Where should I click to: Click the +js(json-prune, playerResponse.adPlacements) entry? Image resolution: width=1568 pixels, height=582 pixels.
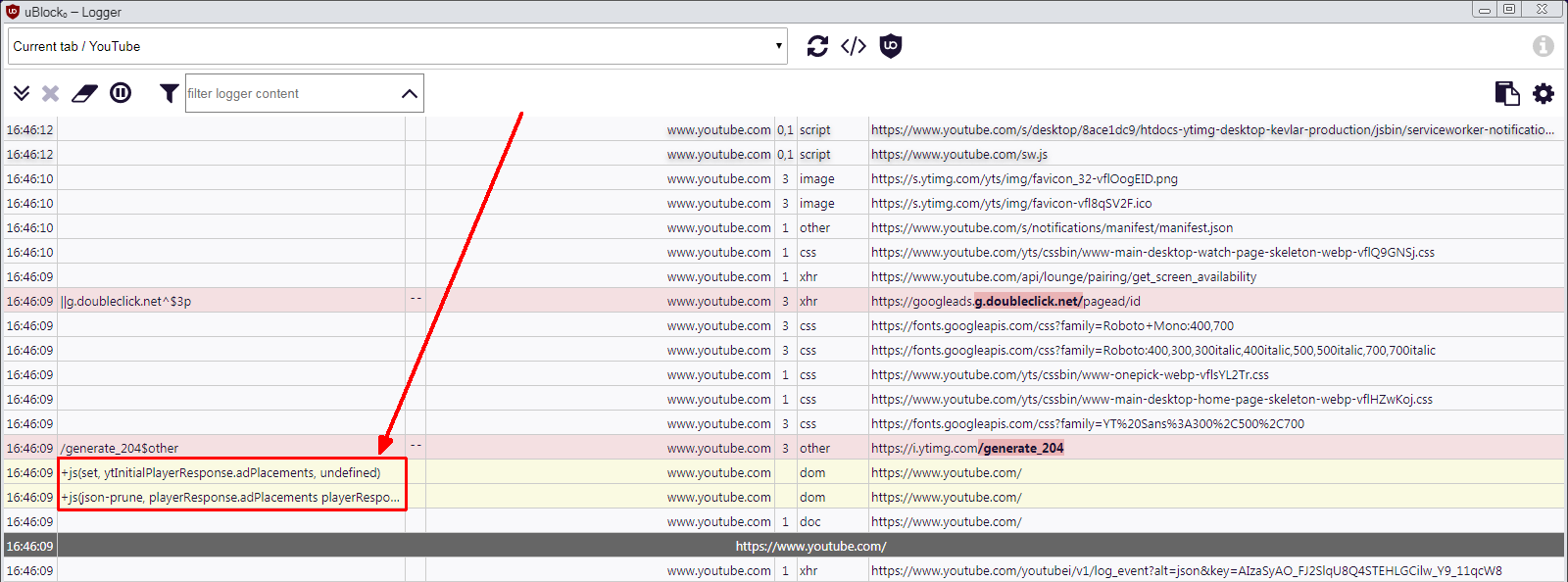tap(231, 497)
